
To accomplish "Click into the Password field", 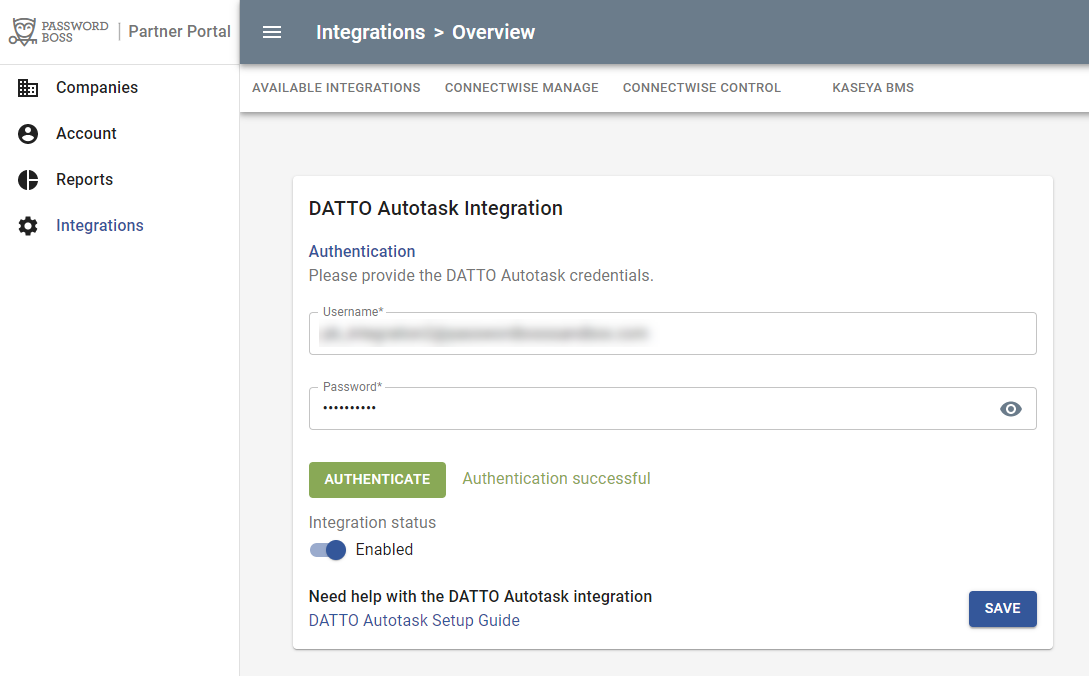I will pyautogui.click(x=672, y=409).
